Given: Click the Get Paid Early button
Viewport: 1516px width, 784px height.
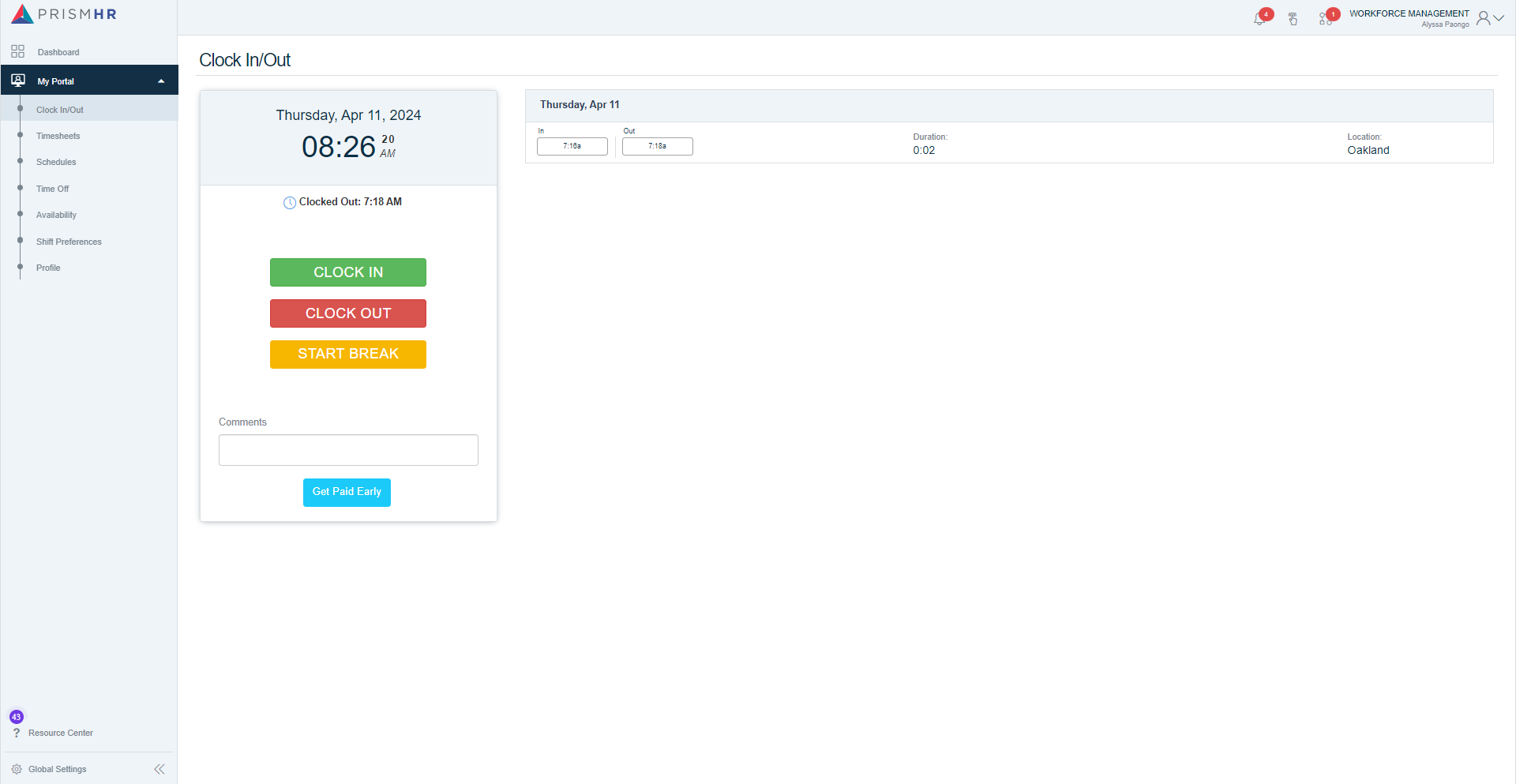Looking at the screenshot, I should (x=347, y=492).
